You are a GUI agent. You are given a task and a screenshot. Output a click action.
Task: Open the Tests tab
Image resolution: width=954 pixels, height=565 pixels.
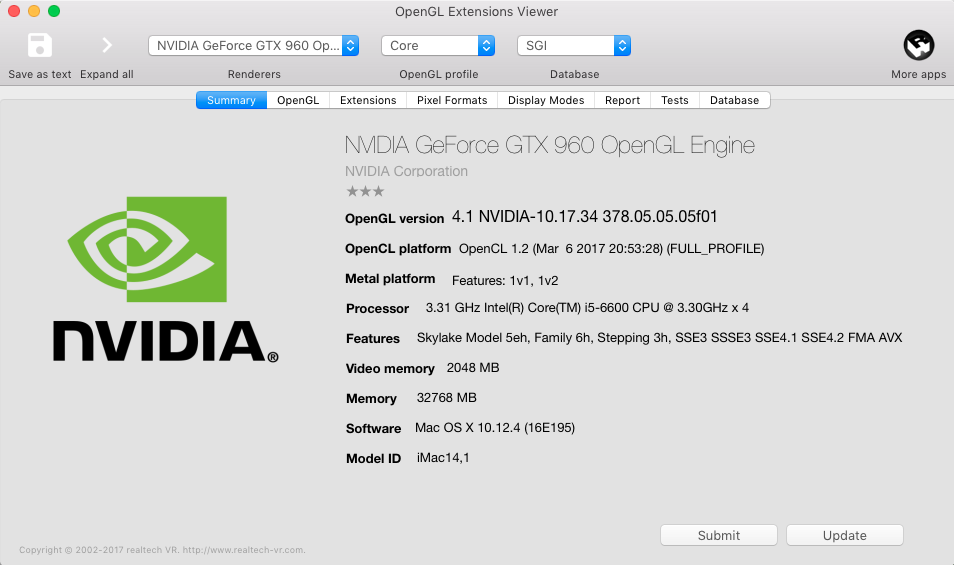[675, 100]
